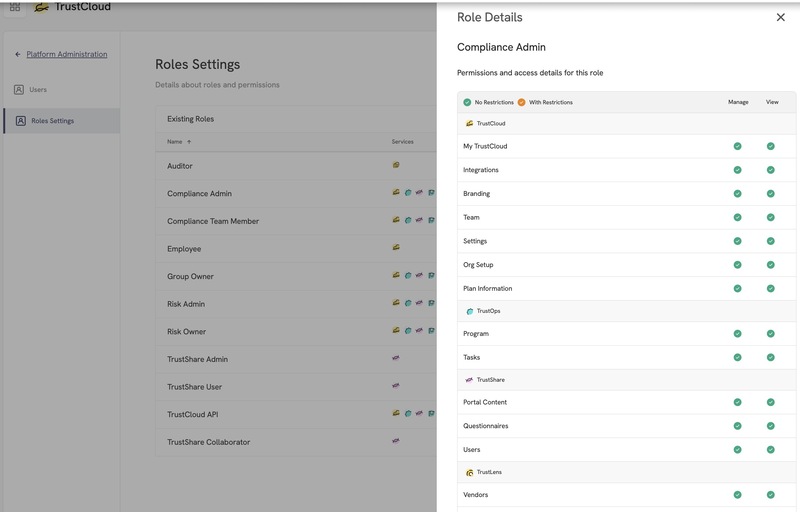
Task: Click the TrustCloud section header icon
Action: click(469, 123)
